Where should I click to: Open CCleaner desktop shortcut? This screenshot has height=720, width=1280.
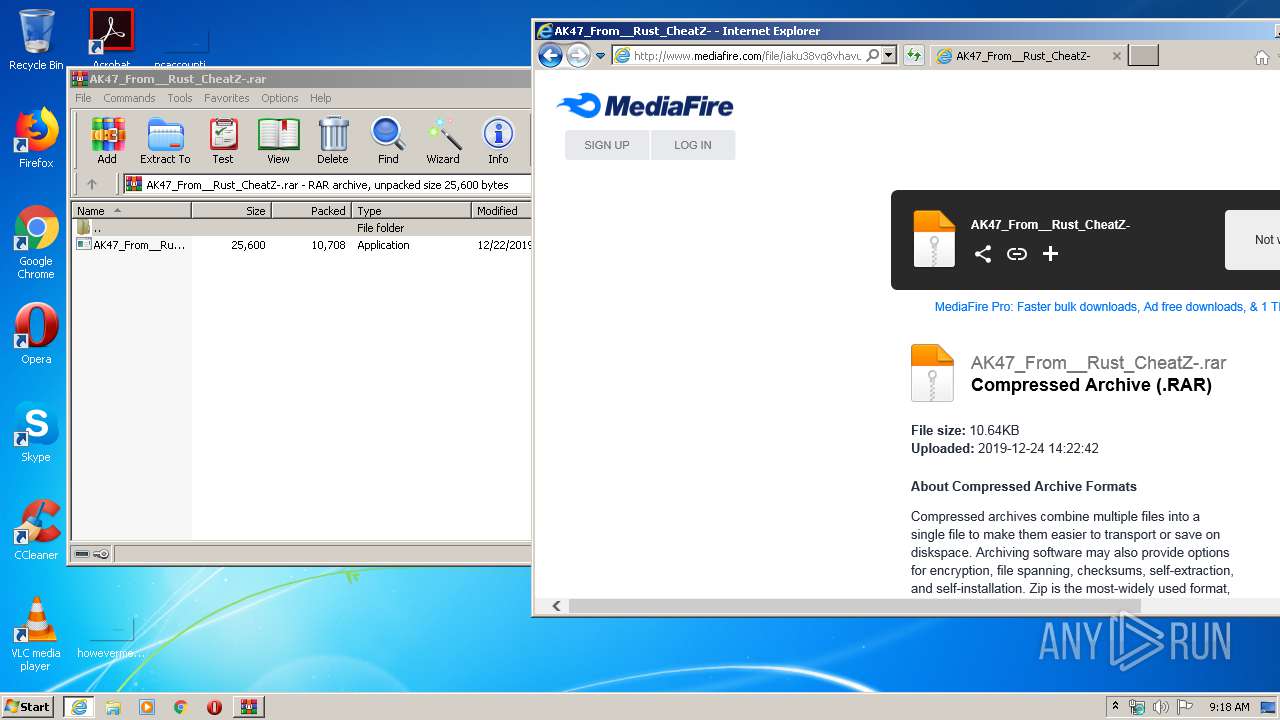click(36, 530)
